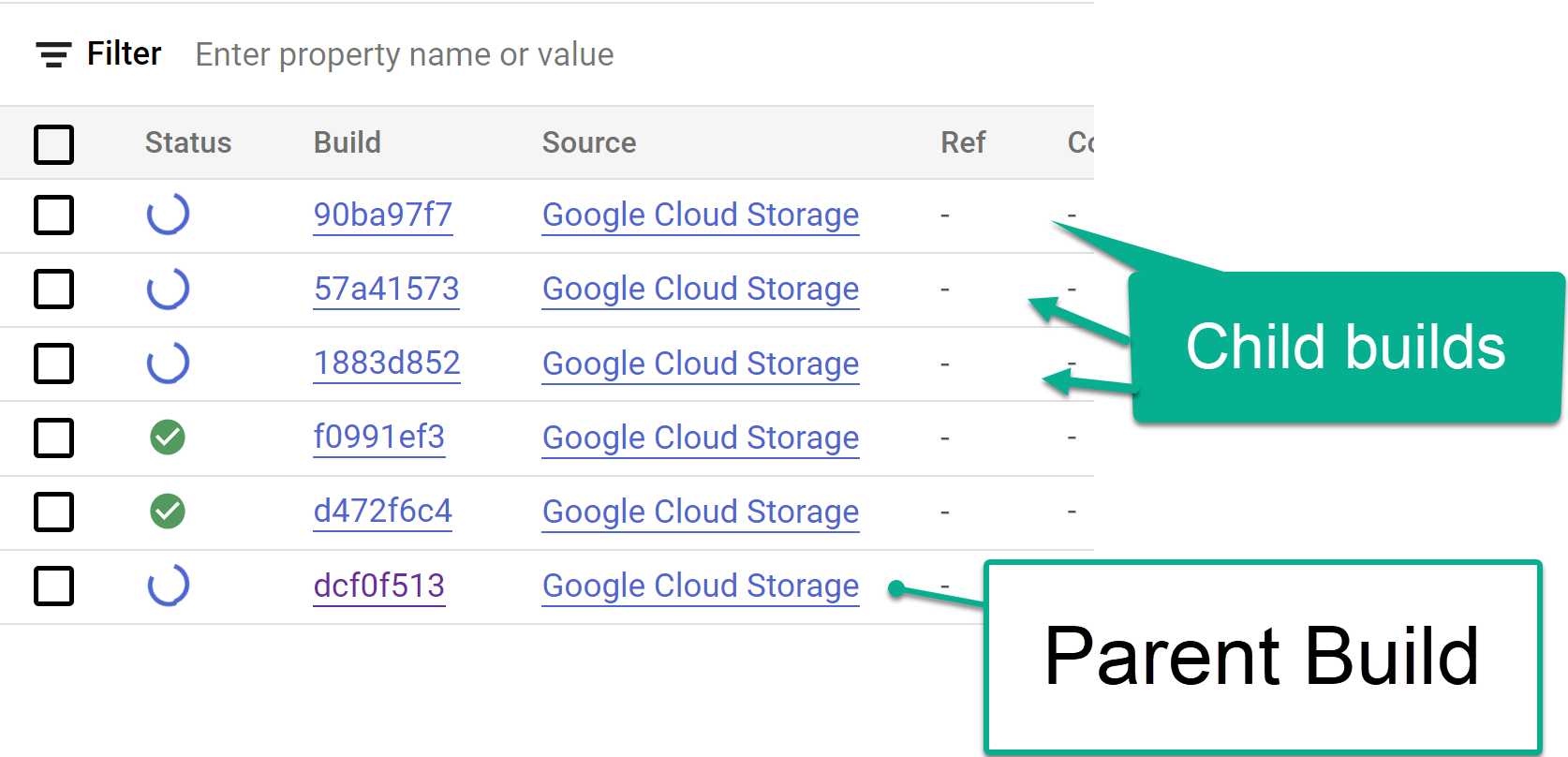This screenshot has height=757, width=1568.
Task: Click the Filter list icon
Action: (x=53, y=54)
